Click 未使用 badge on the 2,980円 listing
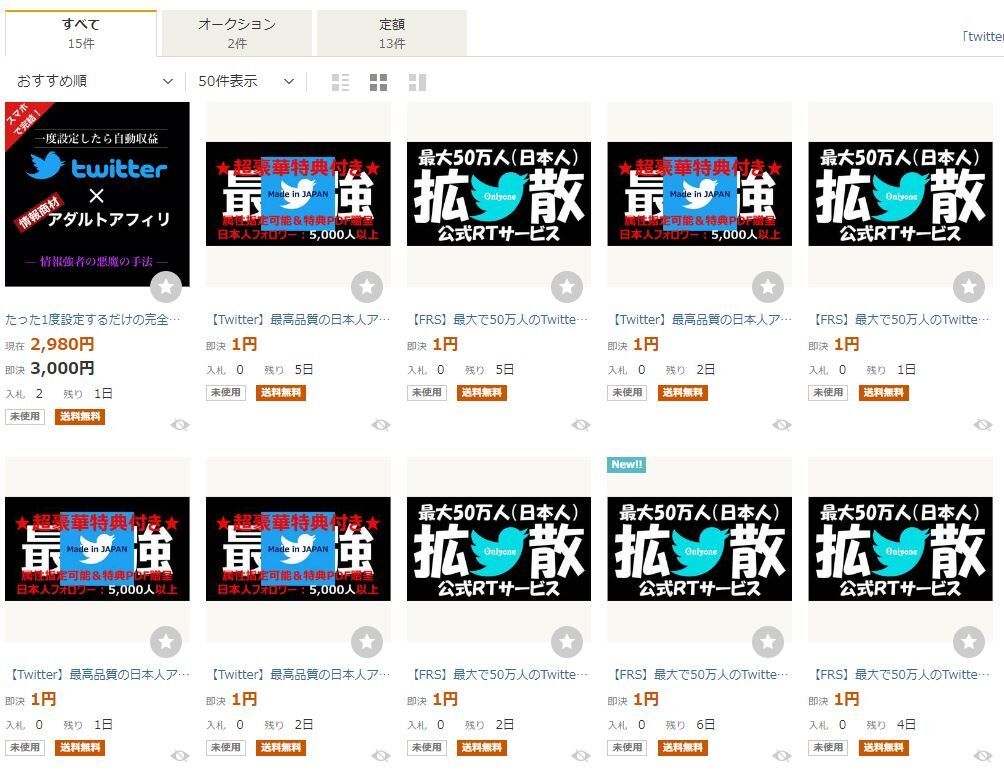This screenshot has height=782, width=1004. coord(25,416)
